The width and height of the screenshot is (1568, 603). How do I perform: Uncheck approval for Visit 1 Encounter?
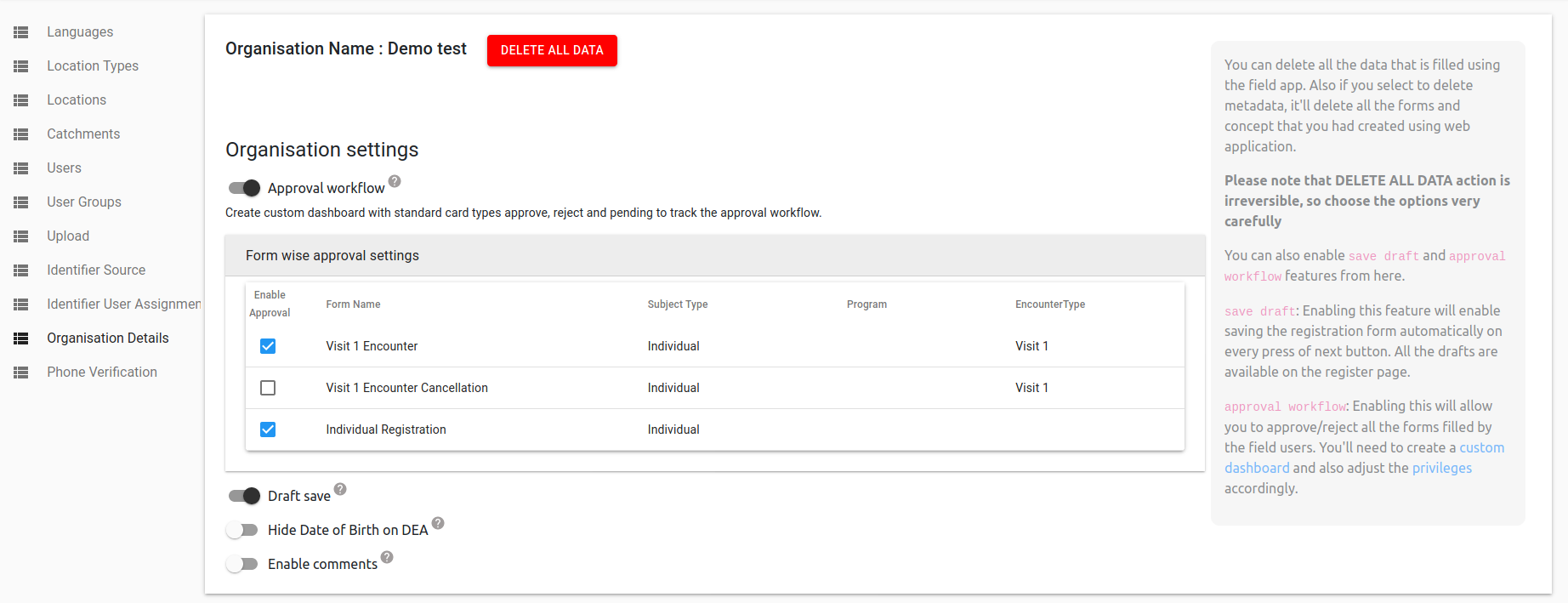point(268,346)
